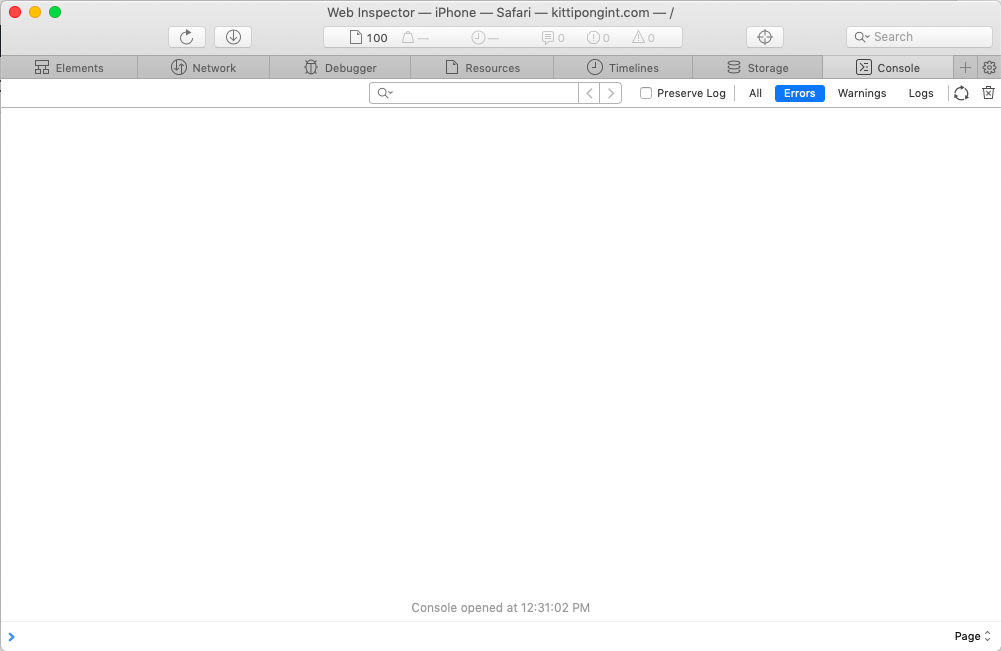Toggle the Errors filter
The height and width of the screenshot is (651, 1001).
799,93
